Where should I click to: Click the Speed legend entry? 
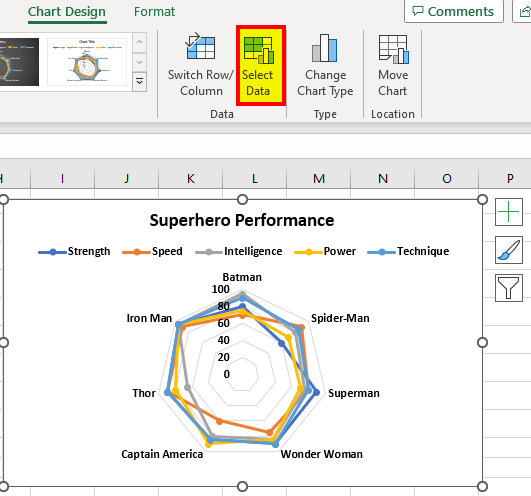point(152,251)
